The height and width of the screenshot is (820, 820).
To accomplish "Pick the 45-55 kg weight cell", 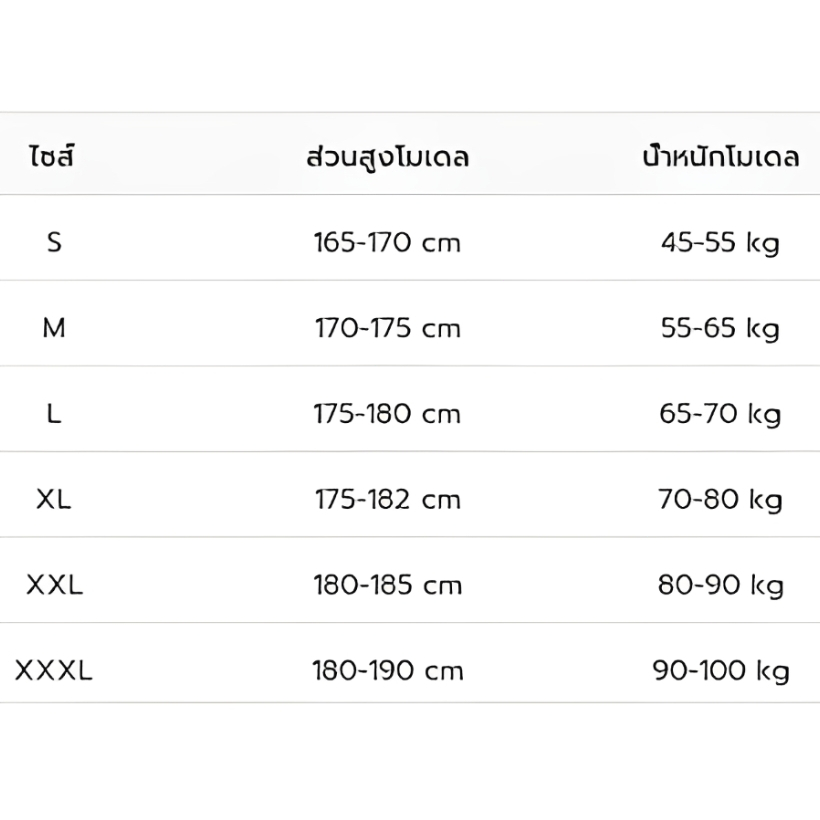I will pos(720,242).
